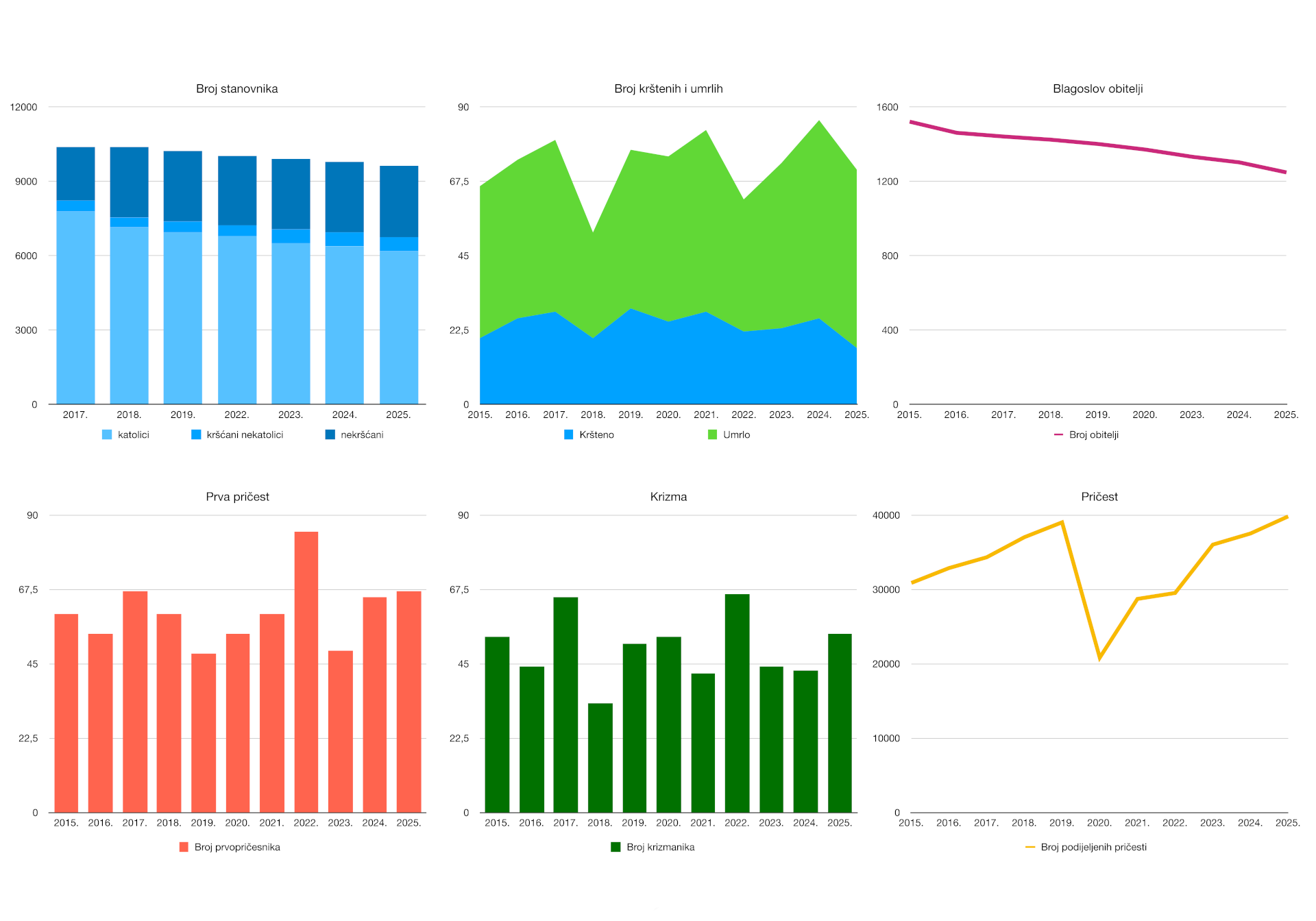Click the Krizma chart title
Viewport: 1316px width, 921px height.
click(668, 497)
